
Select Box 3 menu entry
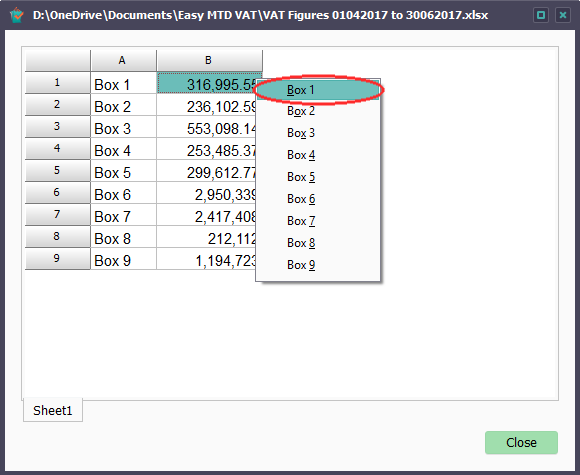(x=318, y=133)
